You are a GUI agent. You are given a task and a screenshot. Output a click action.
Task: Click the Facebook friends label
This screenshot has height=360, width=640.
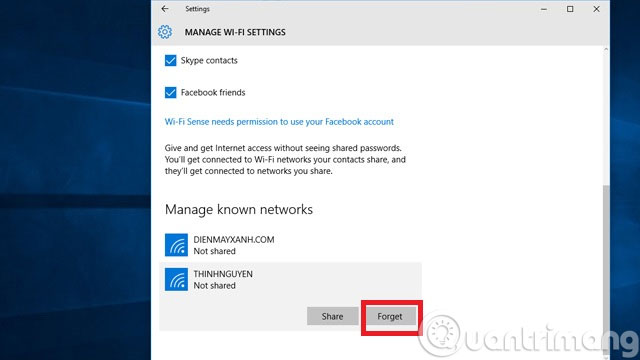(213, 93)
